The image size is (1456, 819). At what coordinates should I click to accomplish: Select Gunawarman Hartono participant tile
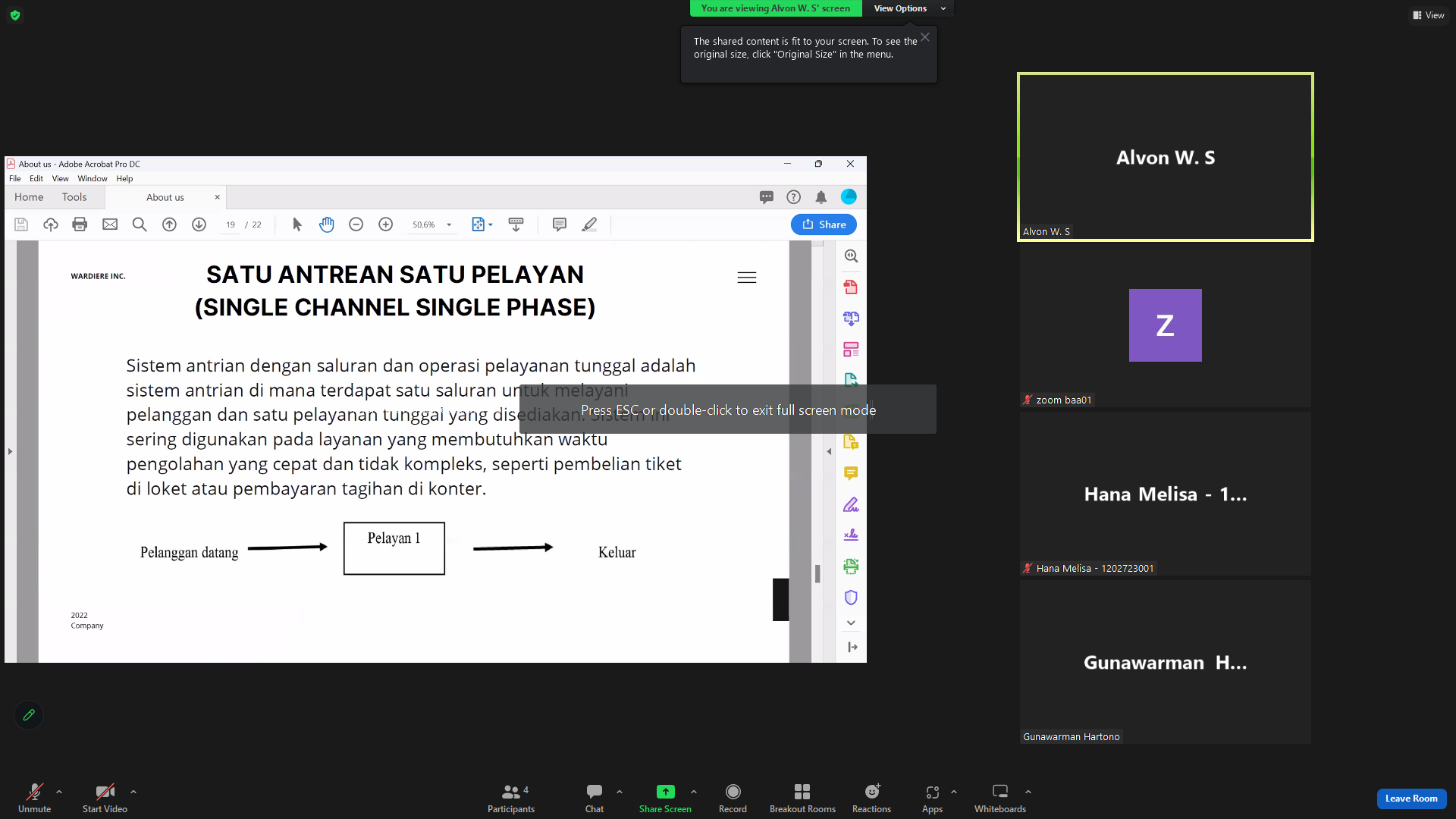1165,662
